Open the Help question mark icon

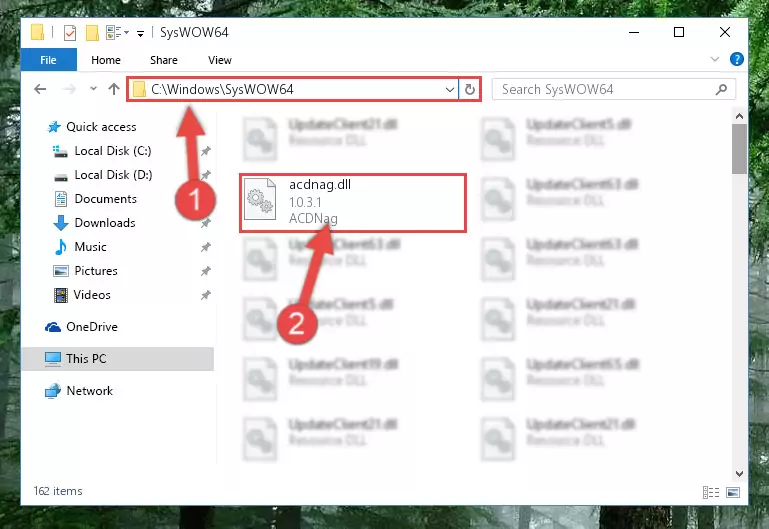point(737,59)
